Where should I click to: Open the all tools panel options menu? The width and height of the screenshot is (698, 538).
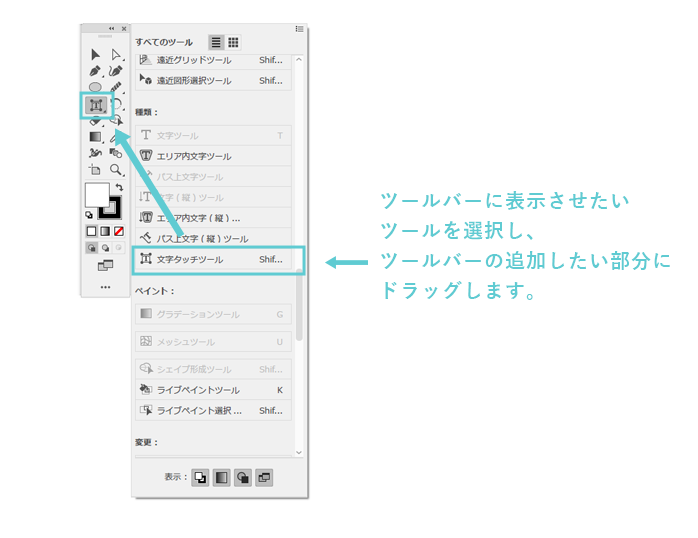tap(299, 29)
